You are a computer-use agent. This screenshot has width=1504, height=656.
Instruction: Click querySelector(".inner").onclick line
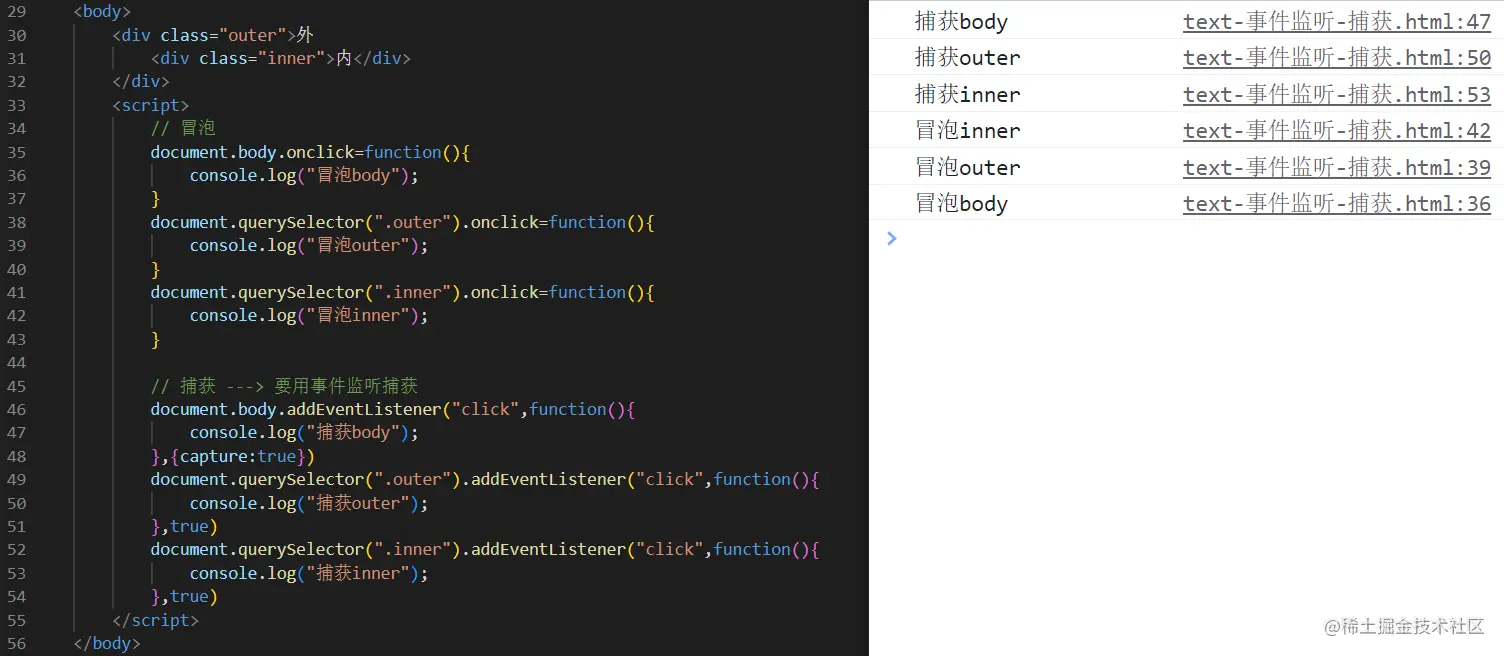click(402, 292)
